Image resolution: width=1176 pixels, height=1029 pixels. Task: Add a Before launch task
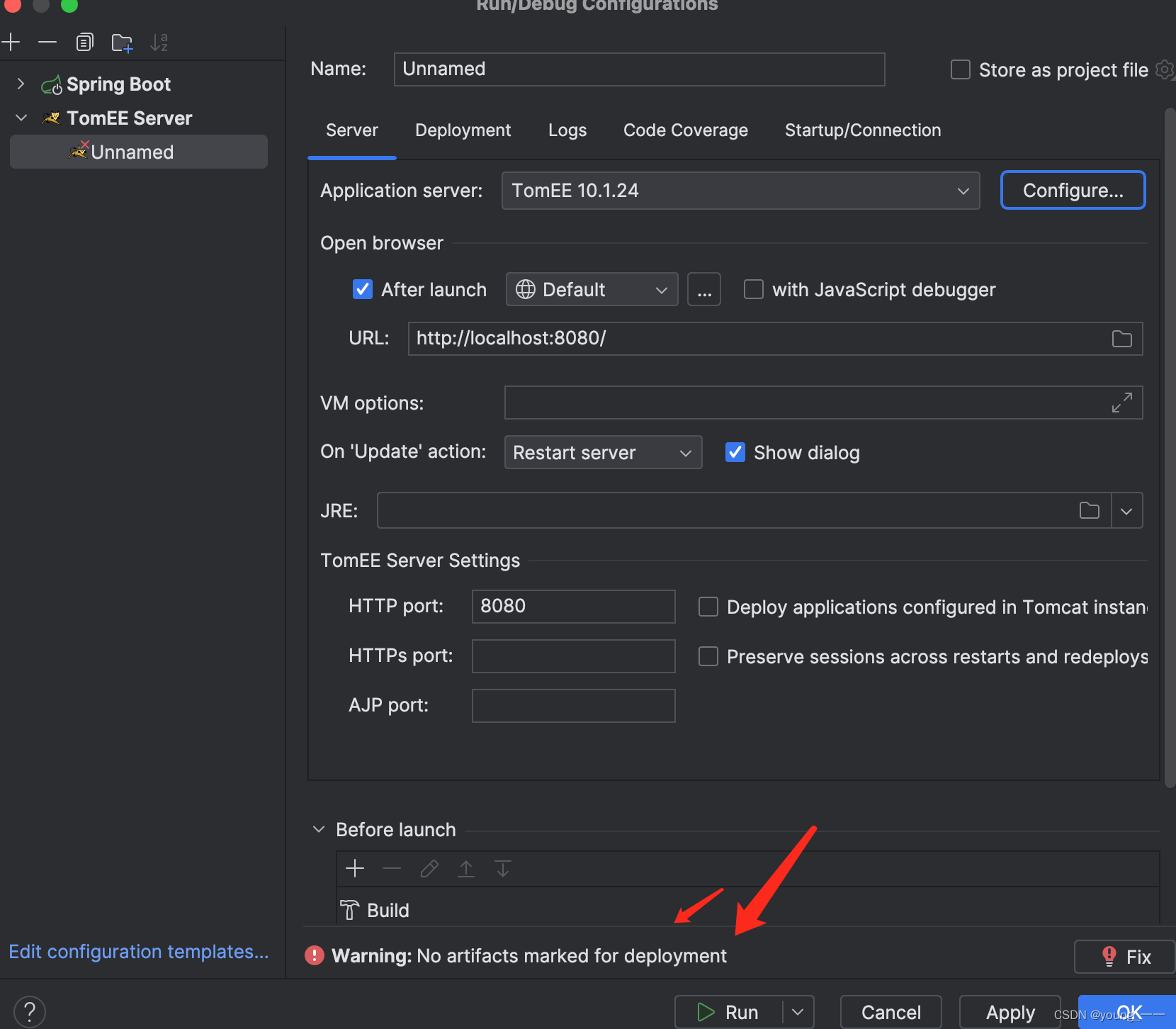(355, 868)
